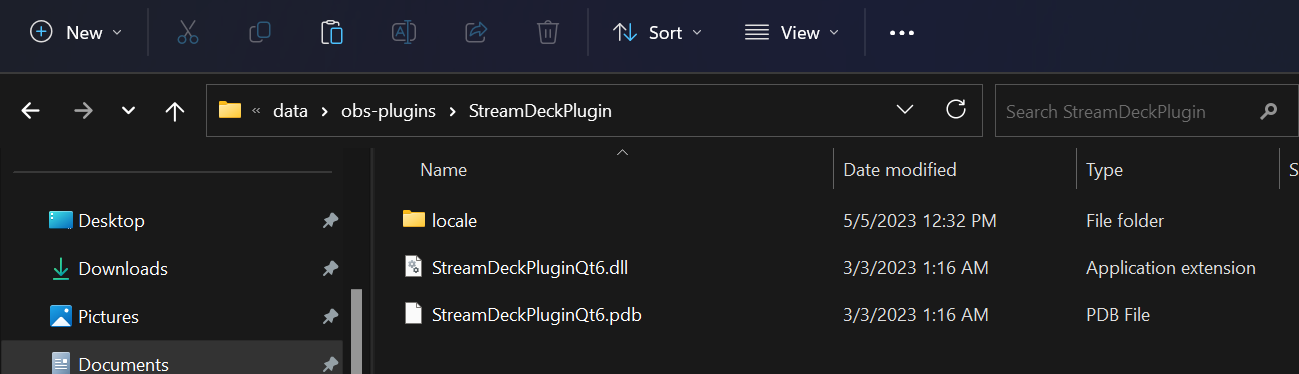Select obs-plugins in the breadcrumb path

[x=389, y=111]
